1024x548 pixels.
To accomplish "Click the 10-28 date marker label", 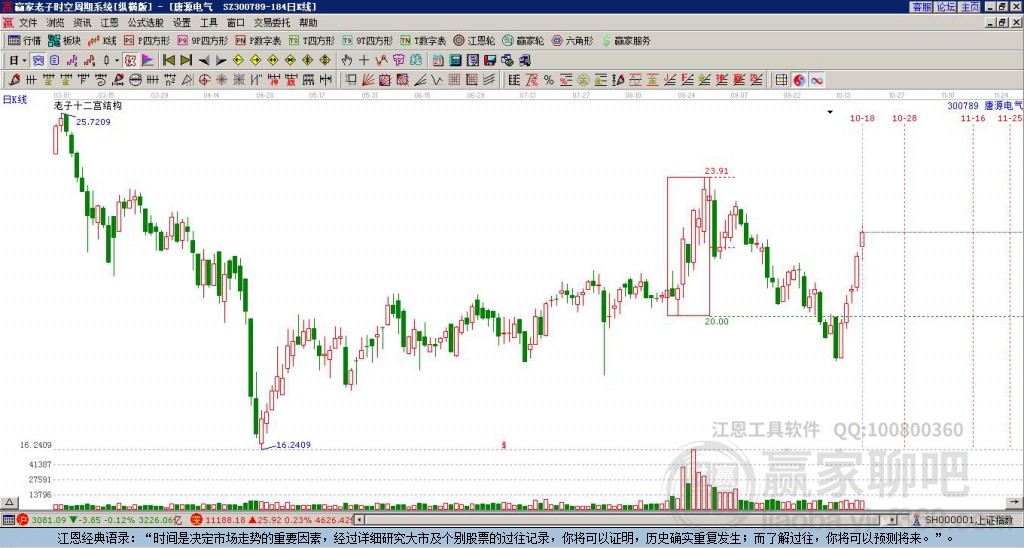I will 904,118.
